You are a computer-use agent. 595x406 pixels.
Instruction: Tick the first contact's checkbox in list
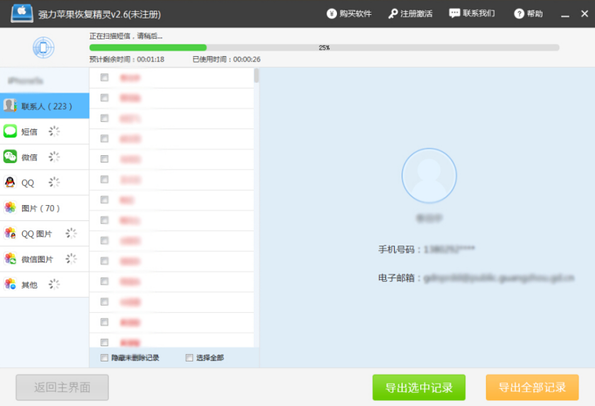104,77
